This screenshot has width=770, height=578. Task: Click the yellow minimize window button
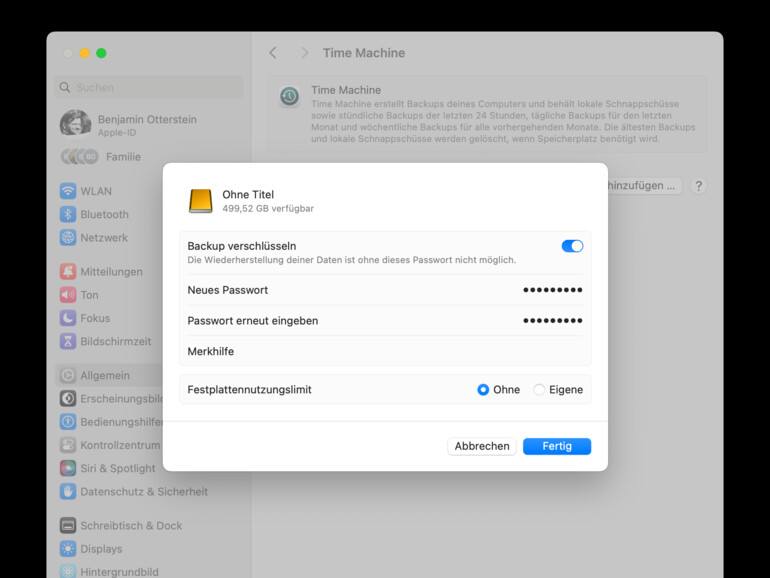tap(84, 53)
